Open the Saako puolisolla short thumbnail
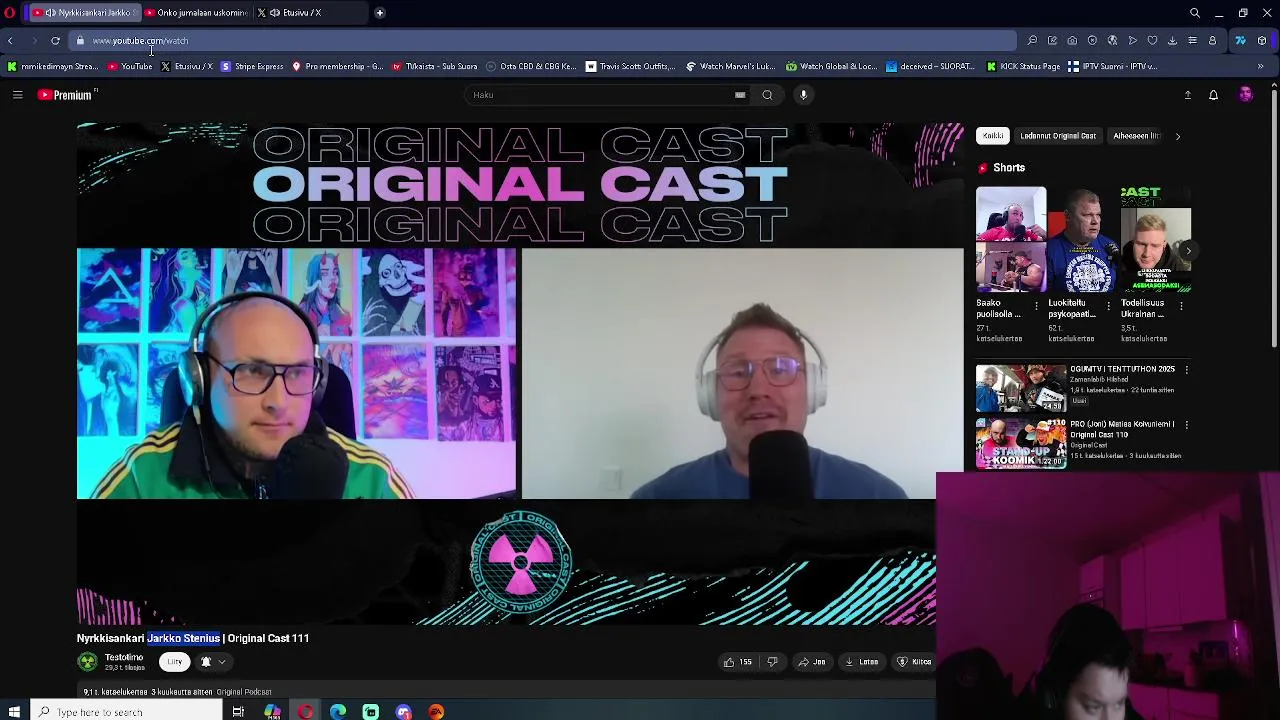This screenshot has height=720, width=1280. (1011, 239)
